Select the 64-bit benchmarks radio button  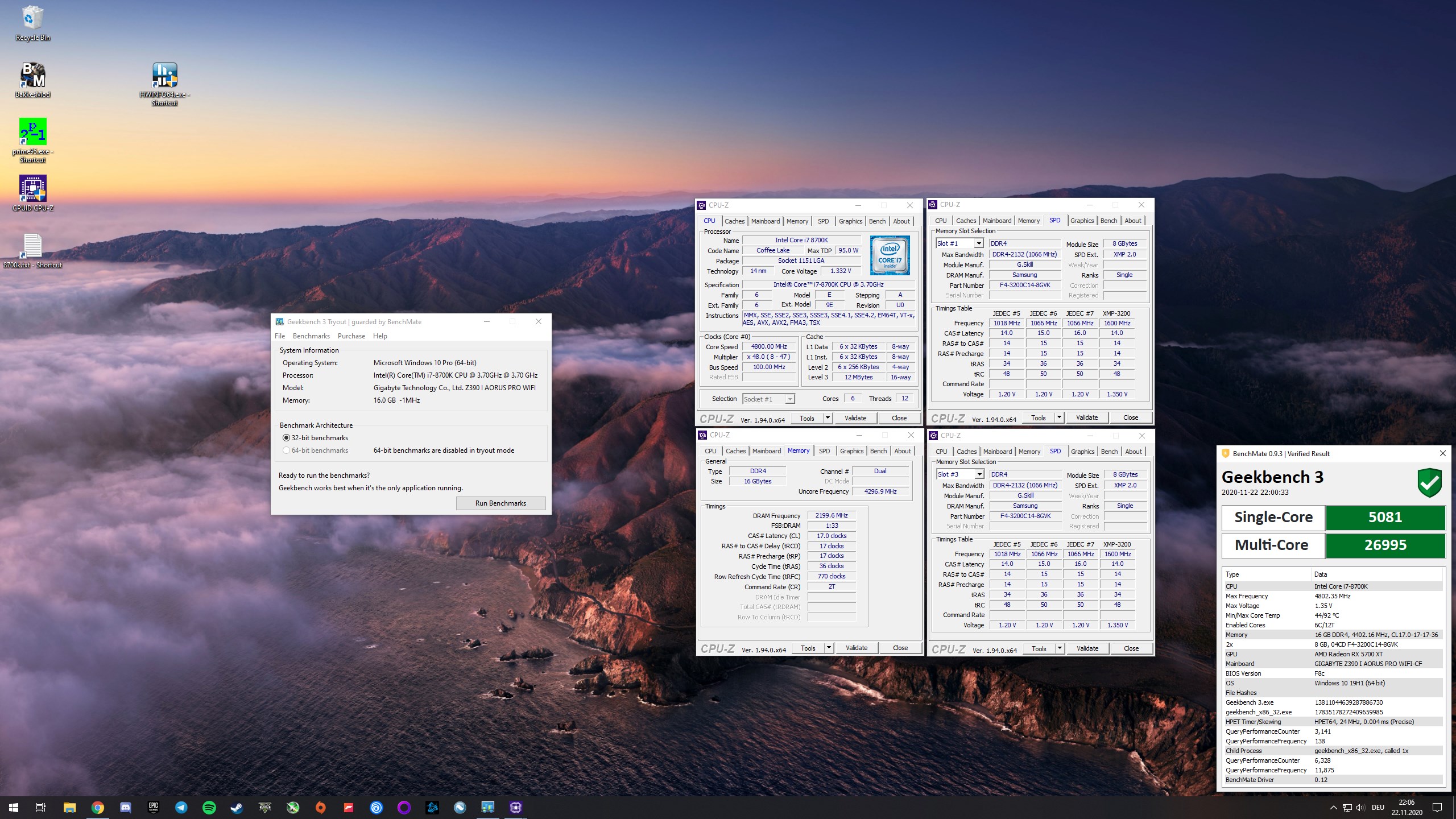[x=287, y=450]
